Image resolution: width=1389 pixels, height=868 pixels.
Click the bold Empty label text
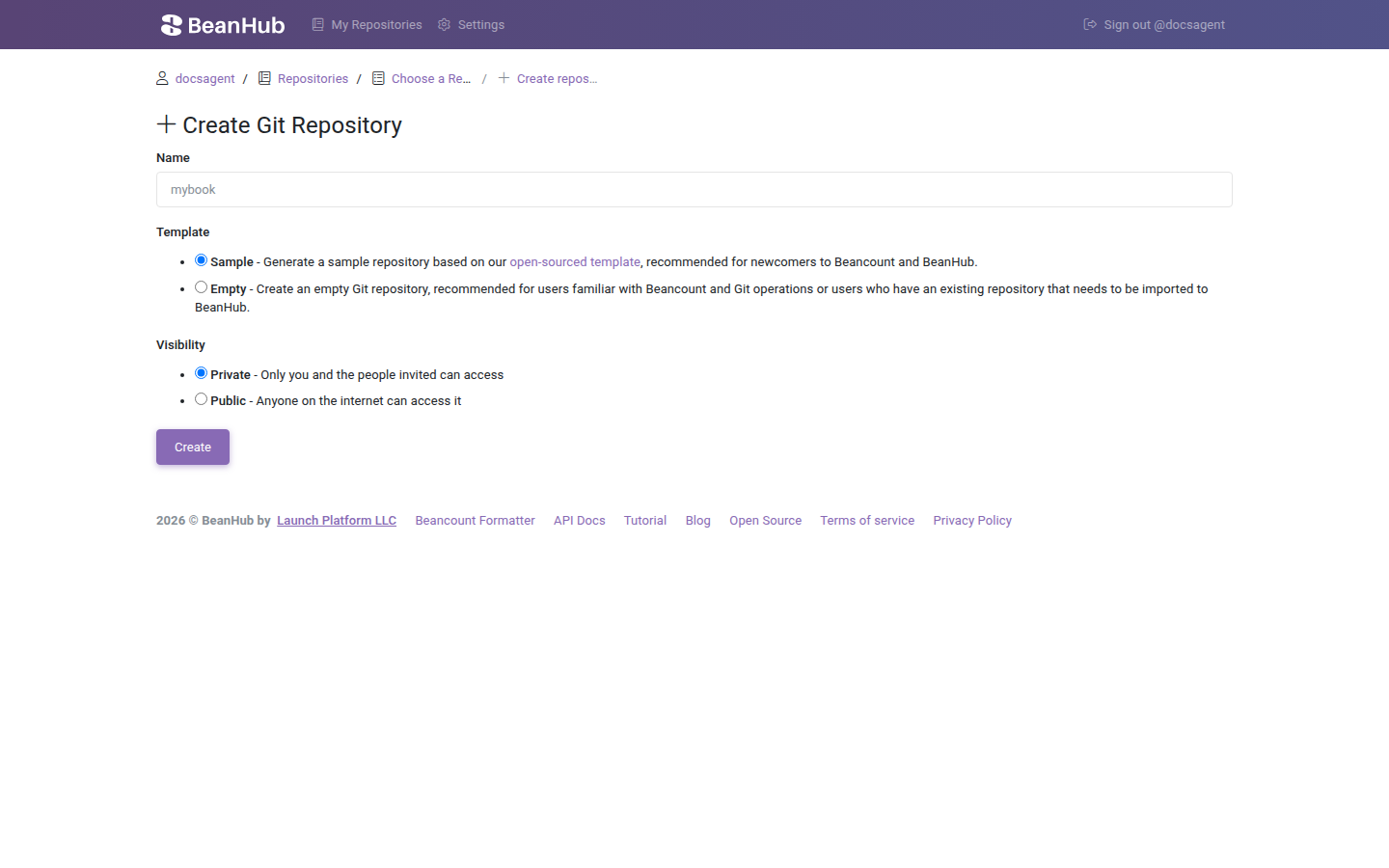click(x=229, y=289)
